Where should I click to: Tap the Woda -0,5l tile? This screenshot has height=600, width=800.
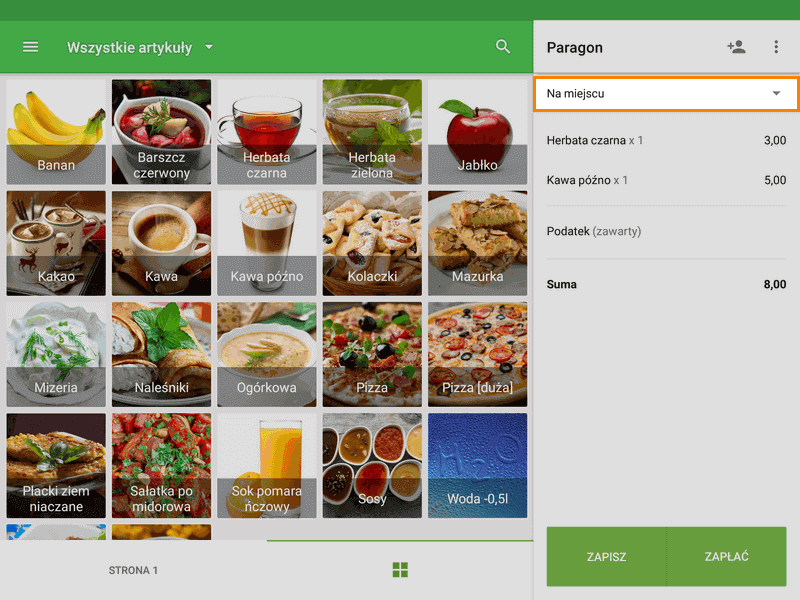tap(477, 465)
